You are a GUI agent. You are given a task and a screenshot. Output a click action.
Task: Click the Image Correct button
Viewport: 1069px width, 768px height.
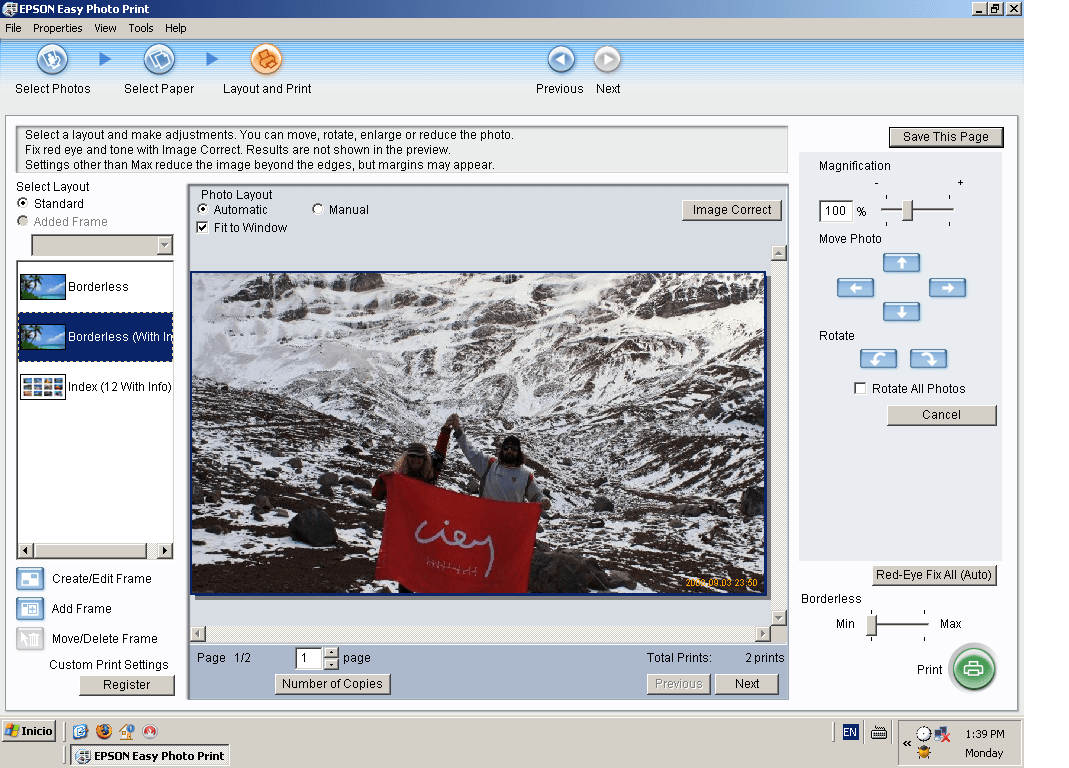click(x=731, y=210)
